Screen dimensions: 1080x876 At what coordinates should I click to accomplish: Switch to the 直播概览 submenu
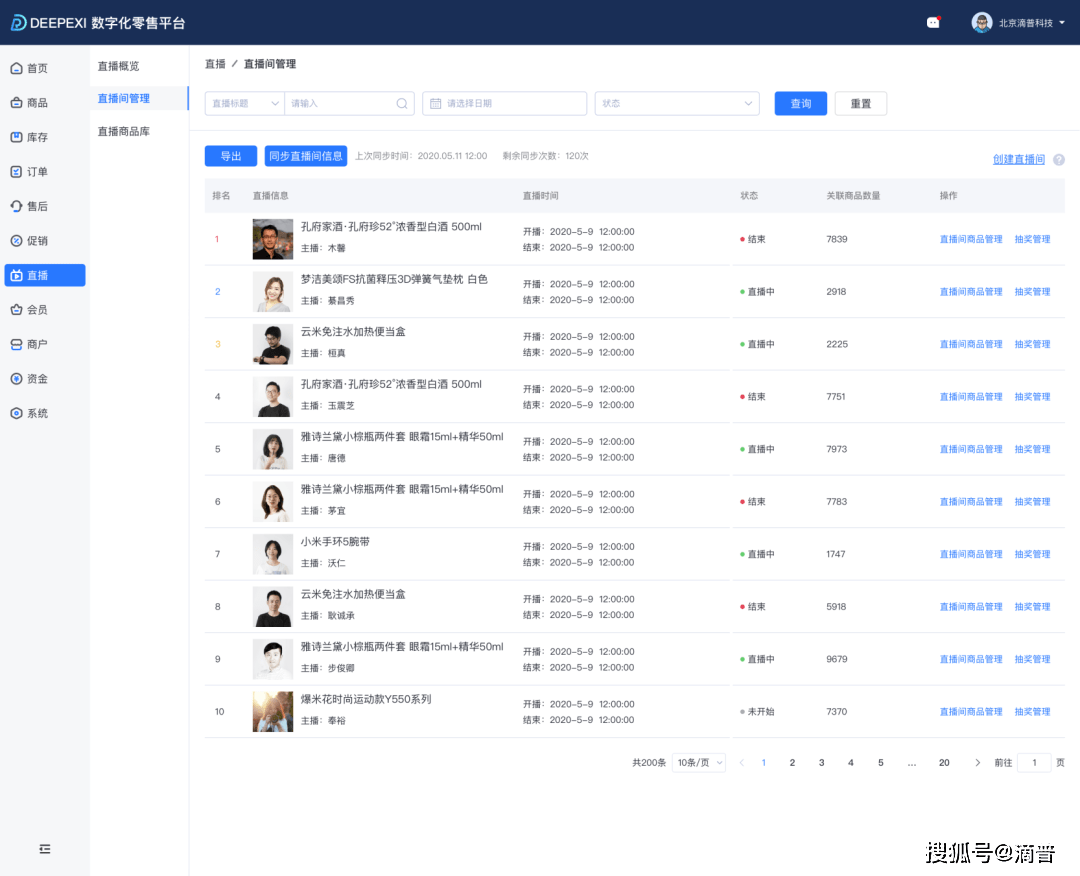118,66
